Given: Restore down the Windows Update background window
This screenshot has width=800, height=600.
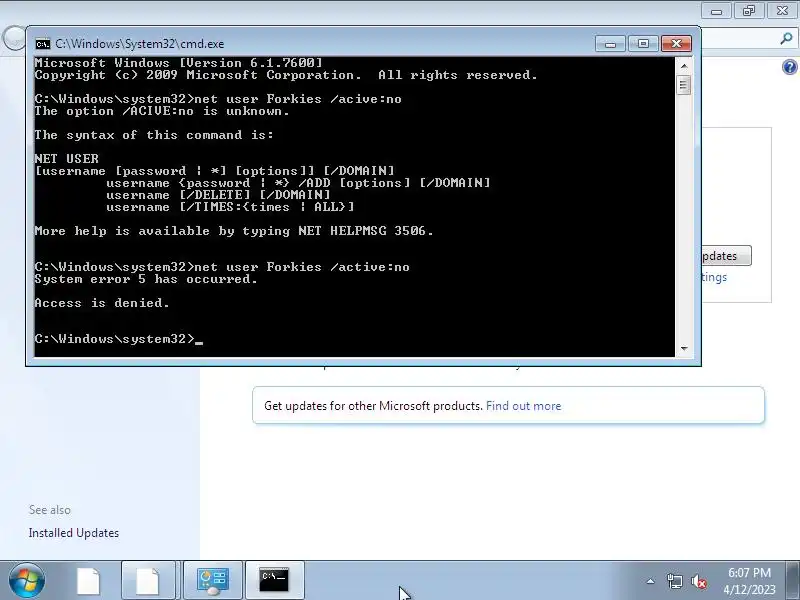Looking at the screenshot, I should (x=749, y=11).
